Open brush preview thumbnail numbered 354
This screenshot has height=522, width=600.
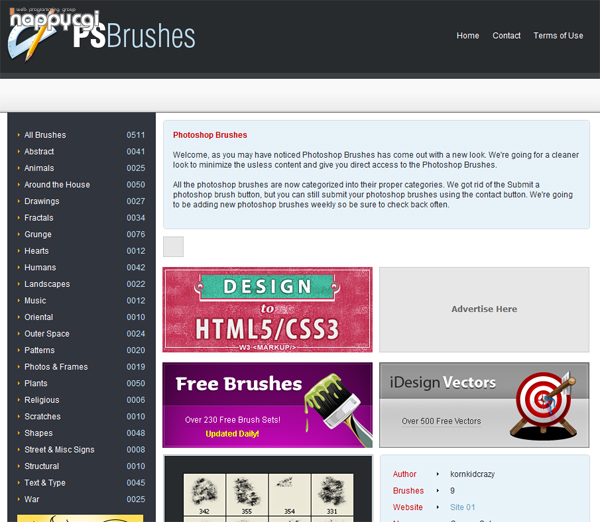290,494
